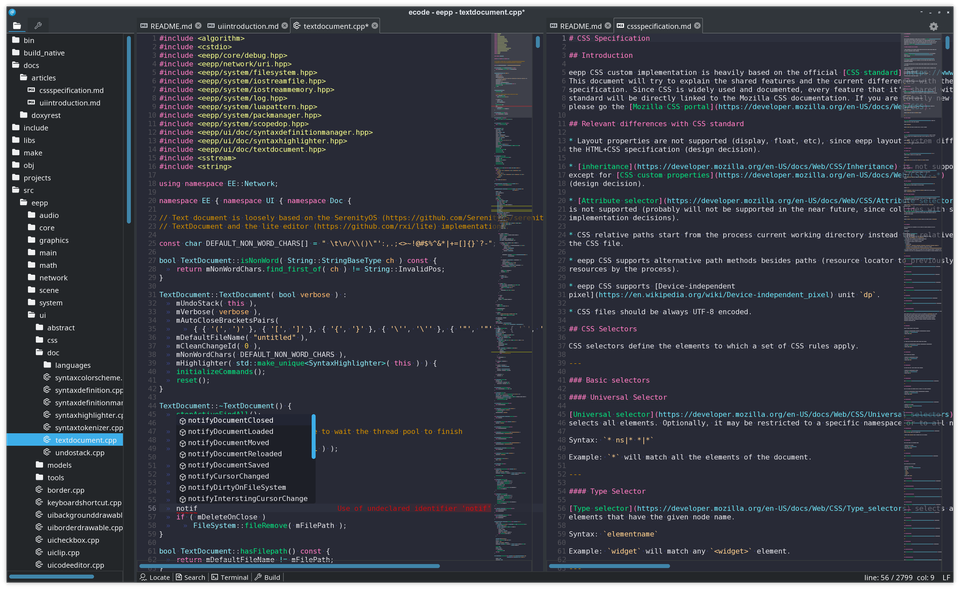This screenshot has width=960, height=589.
Task: Select textdocument.cpp in file tree
Action: (x=64, y=440)
